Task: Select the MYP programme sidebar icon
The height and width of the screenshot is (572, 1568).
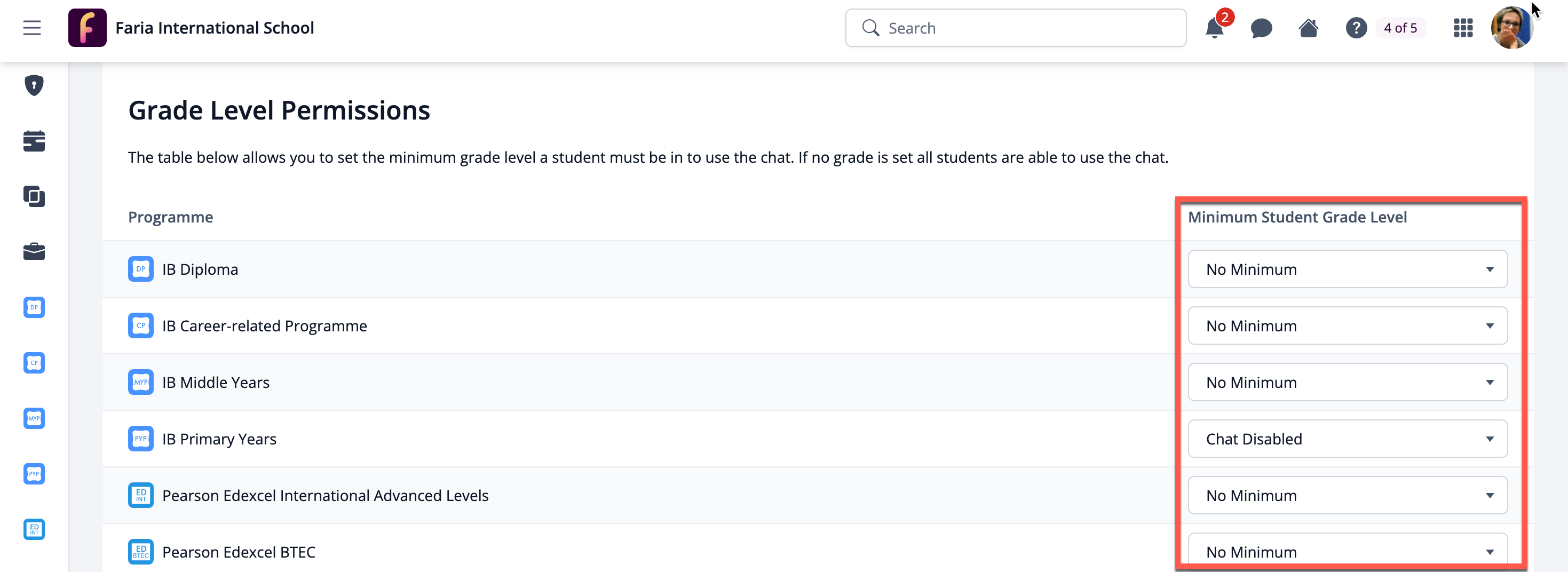Action: (34, 418)
